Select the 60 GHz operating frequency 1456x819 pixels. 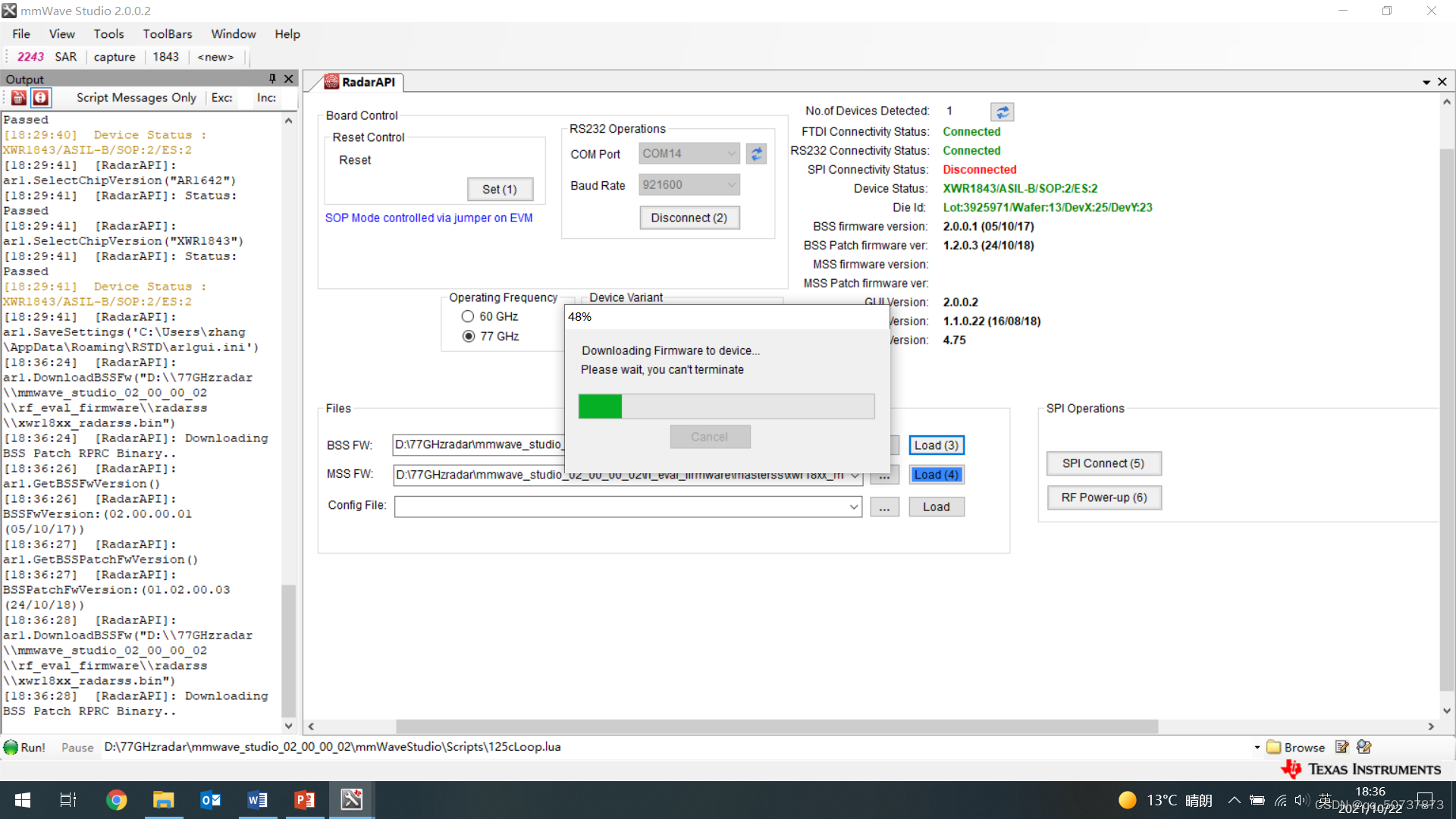(468, 316)
